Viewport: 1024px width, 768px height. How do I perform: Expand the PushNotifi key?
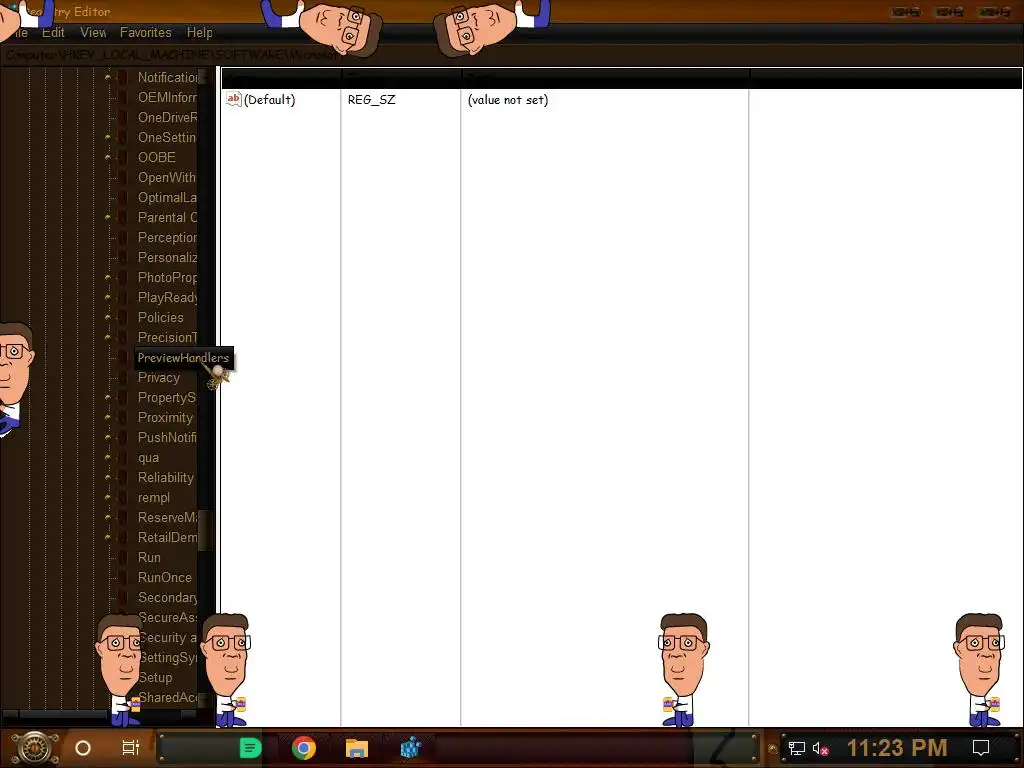pos(108,438)
